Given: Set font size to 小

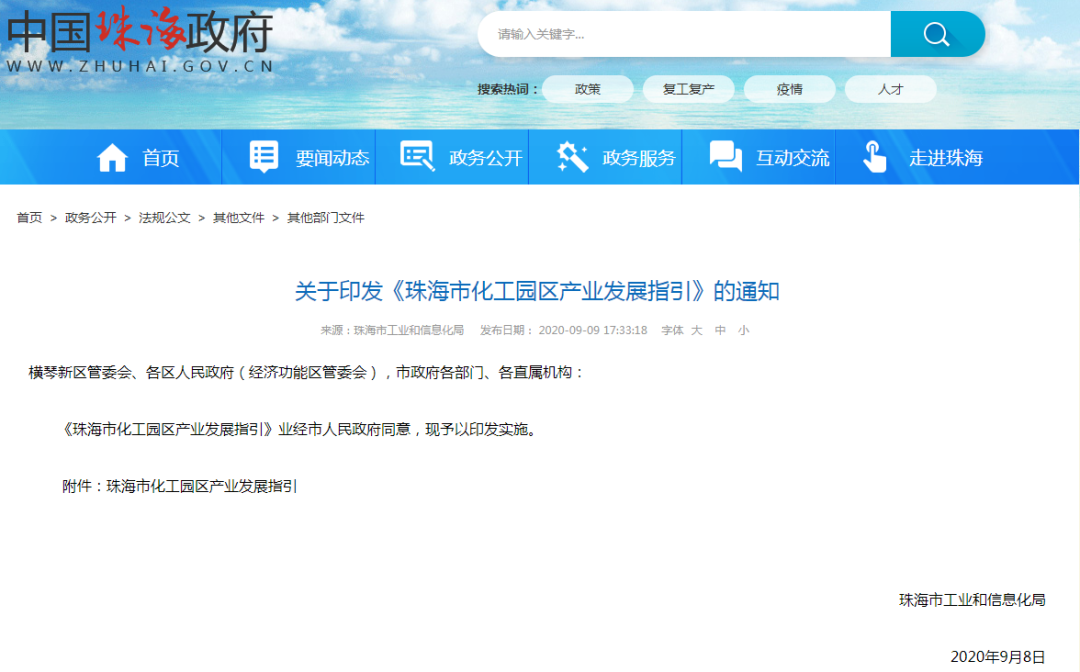Looking at the screenshot, I should tap(743, 330).
